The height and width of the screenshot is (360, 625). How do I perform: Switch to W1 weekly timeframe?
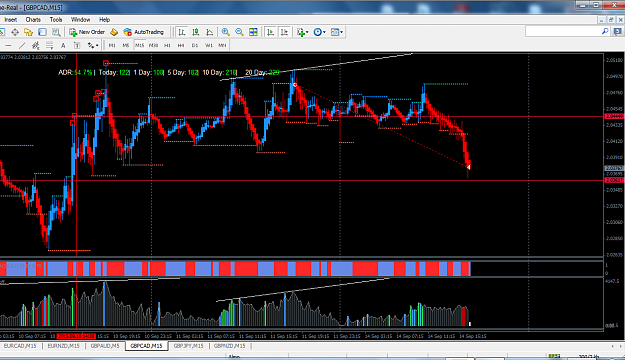(x=208, y=45)
